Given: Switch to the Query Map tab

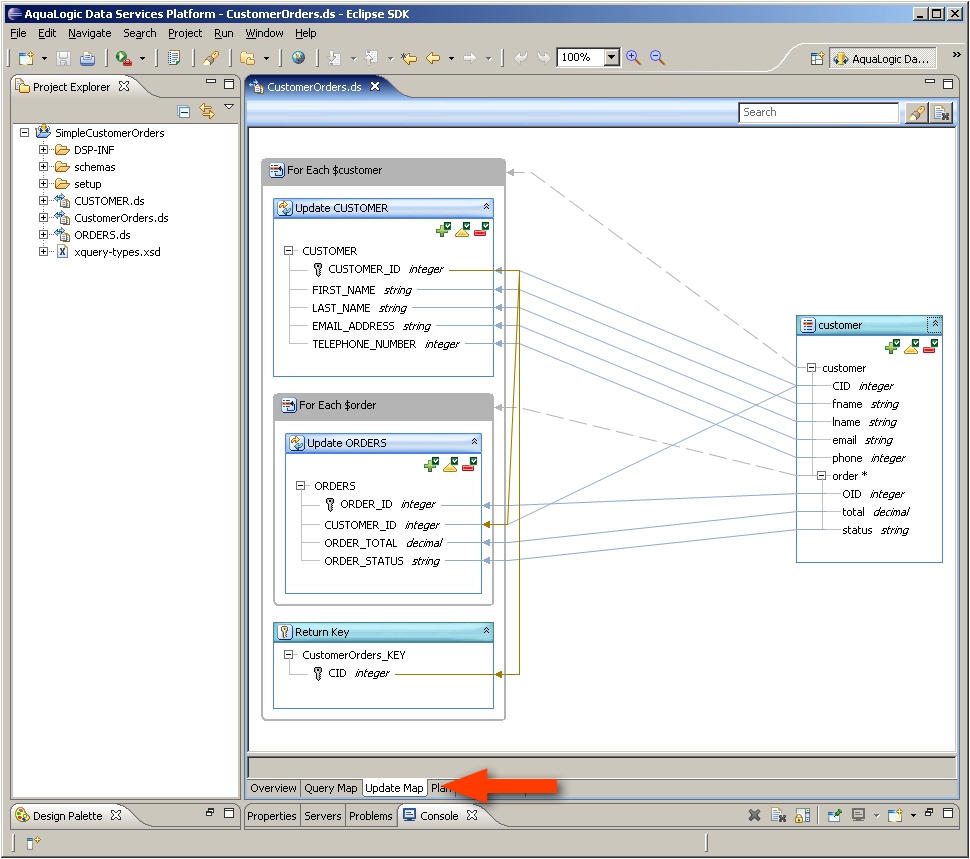Looking at the screenshot, I should click(x=331, y=788).
